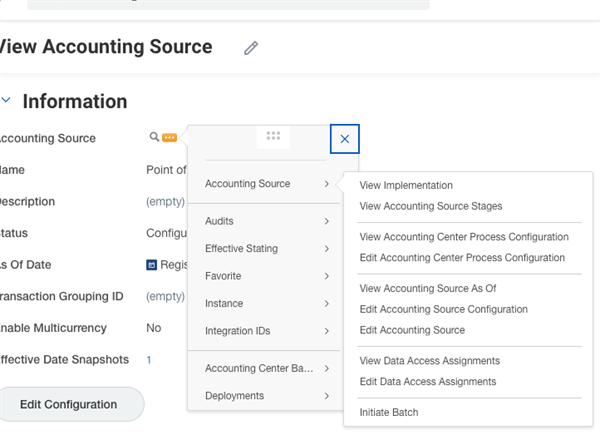Choose Edit Accounting Source option
Image resolution: width=600 pixels, height=440 pixels.
coord(412,330)
